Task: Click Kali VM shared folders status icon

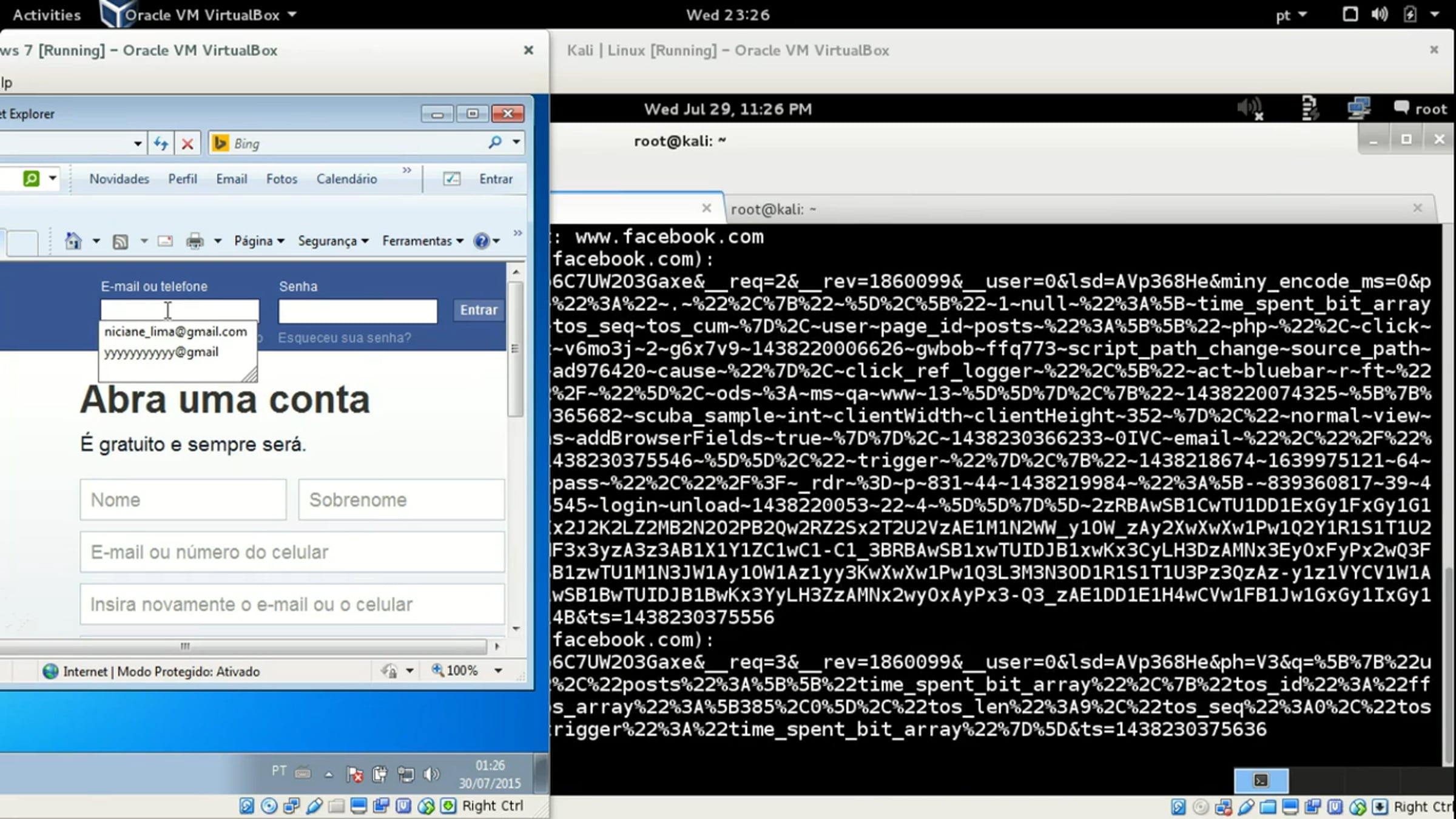Action: pos(1268,806)
